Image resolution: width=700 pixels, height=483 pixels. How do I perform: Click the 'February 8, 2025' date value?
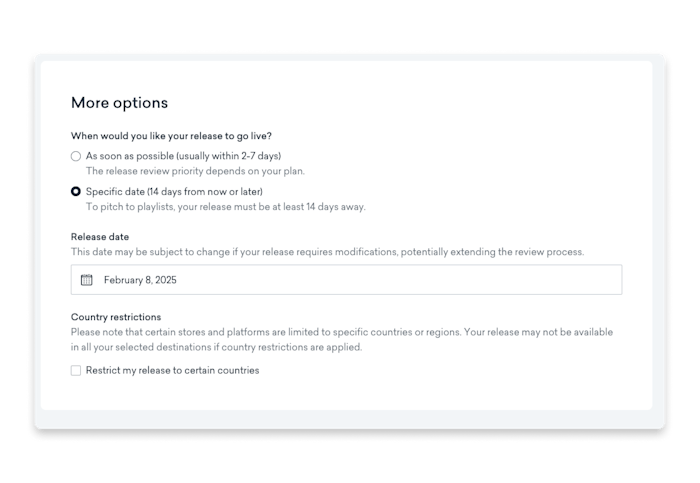pos(140,280)
